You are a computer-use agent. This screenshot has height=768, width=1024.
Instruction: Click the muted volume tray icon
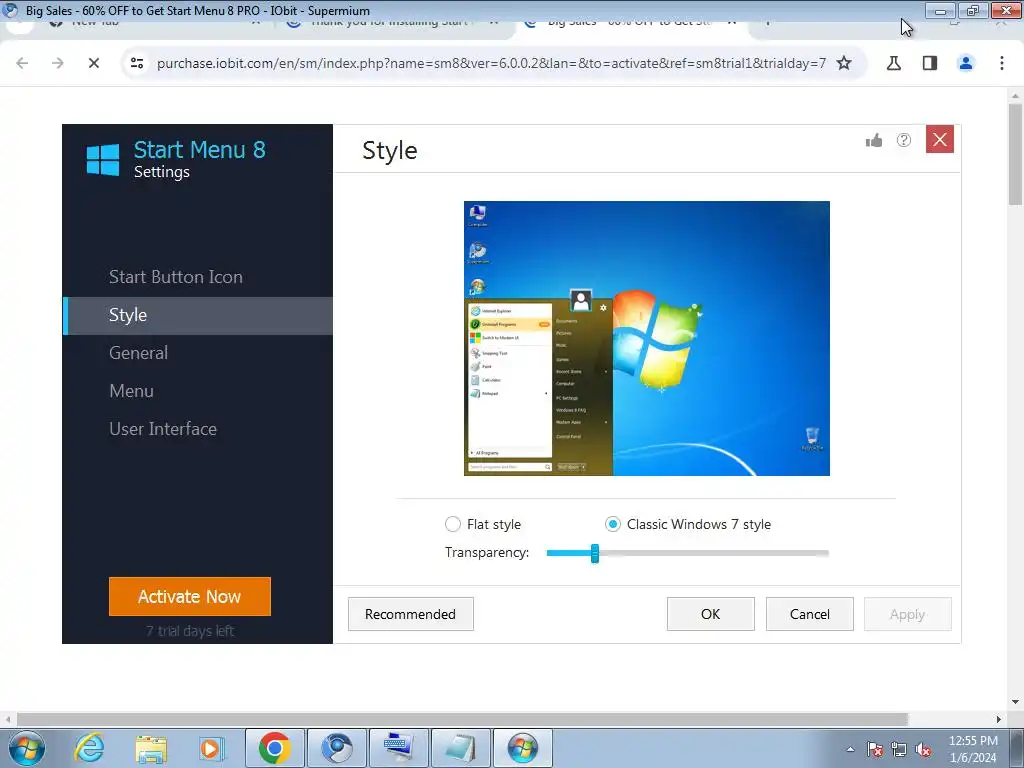[x=923, y=749]
